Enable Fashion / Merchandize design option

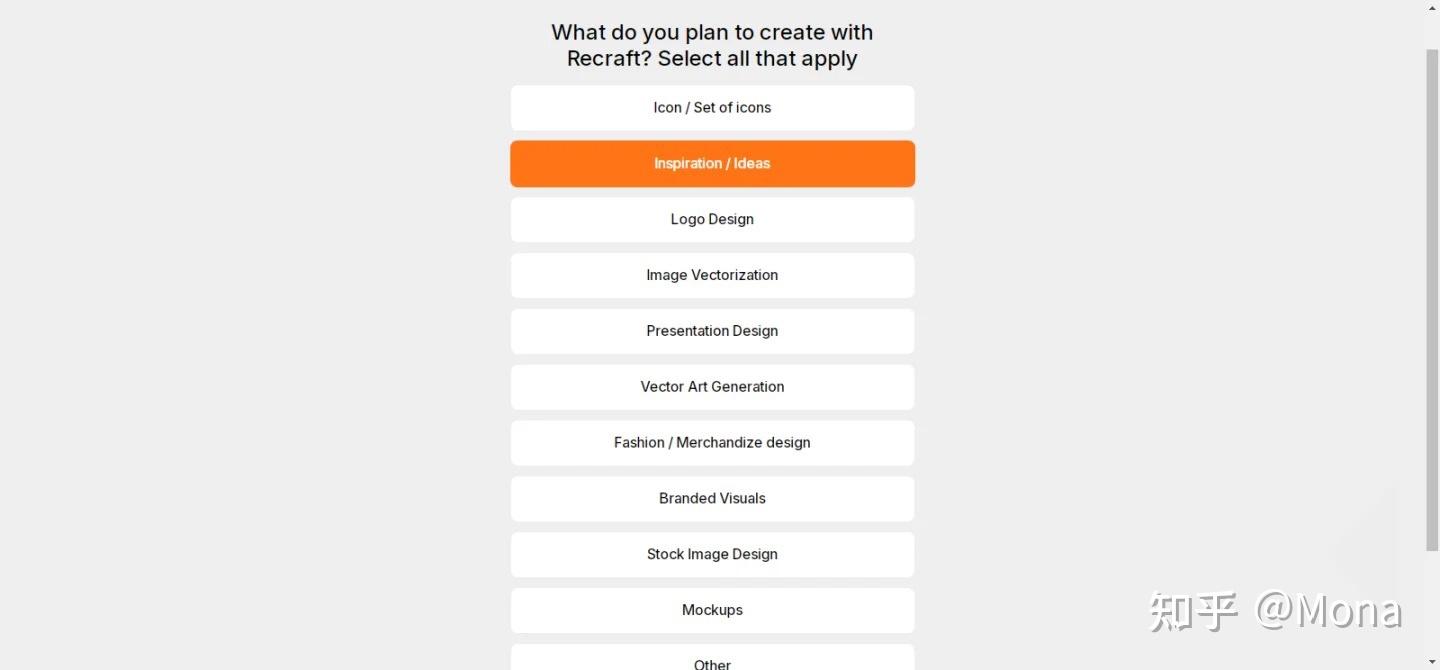(x=712, y=443)
